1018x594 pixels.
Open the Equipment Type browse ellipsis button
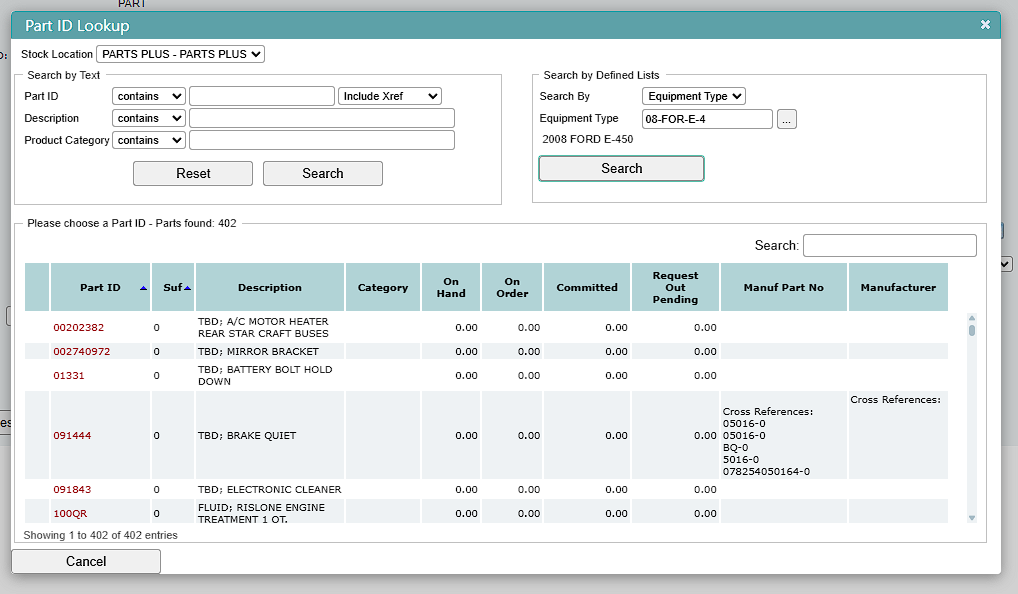coord(786,119)
